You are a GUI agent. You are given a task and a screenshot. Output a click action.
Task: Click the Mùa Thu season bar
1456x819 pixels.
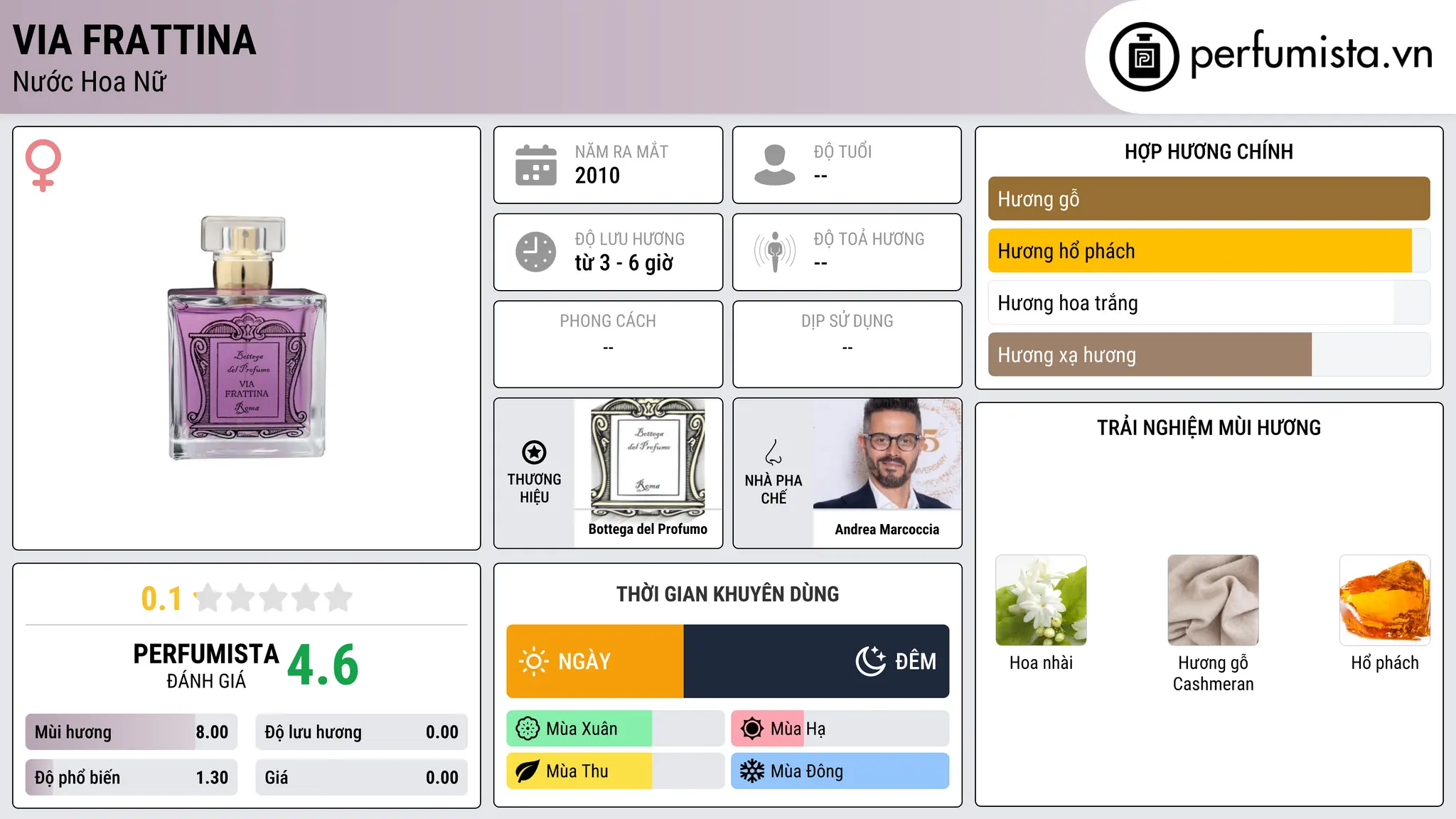click(x=616, y=771)
